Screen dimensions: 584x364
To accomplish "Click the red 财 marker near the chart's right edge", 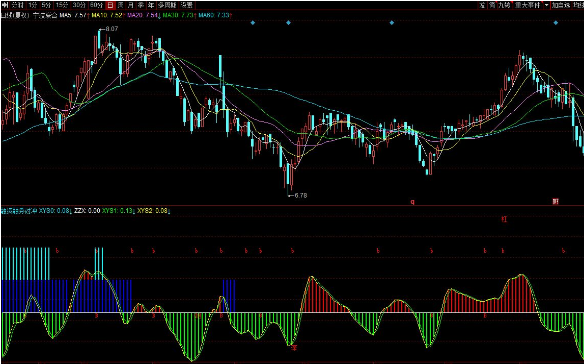I will point(555,202).
